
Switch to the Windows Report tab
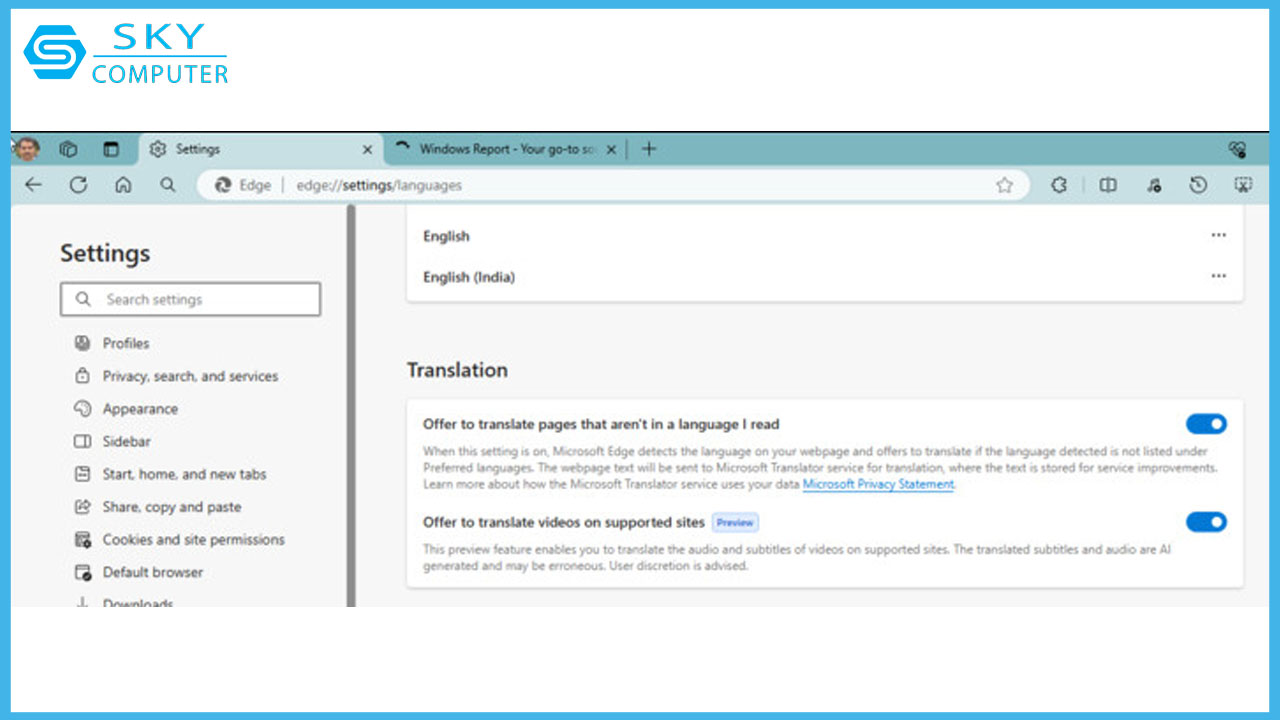coord(506,149)
